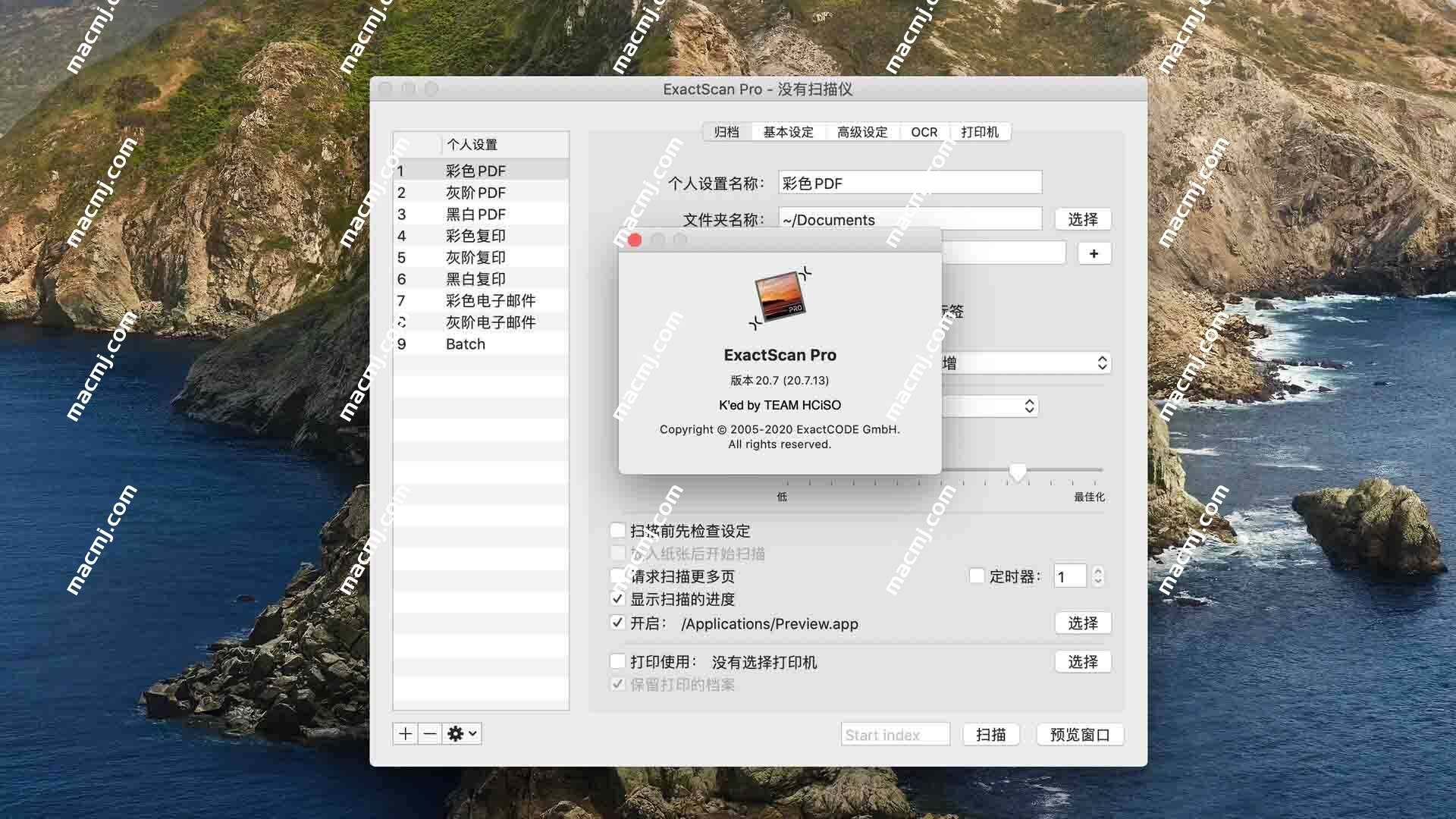This screenshot has width=1456, height=819.
Task: Click the 个人设置名称 text field
Action: tap(910, 183)
